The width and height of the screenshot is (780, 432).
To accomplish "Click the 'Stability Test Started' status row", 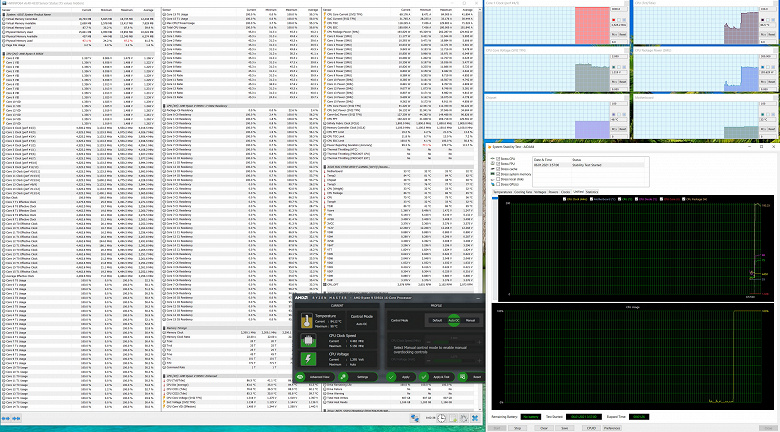I will point(588,165).
